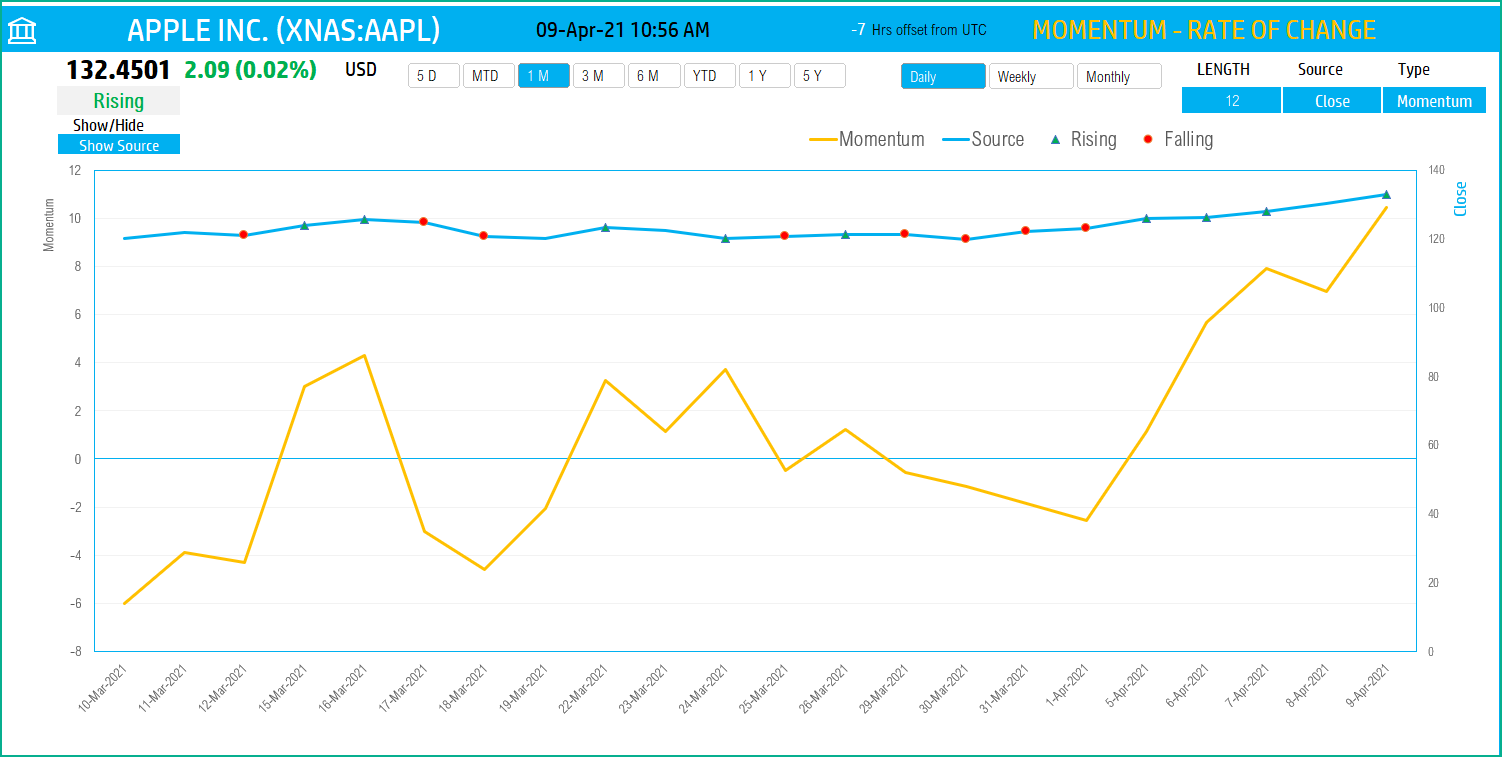The height and width of the screenshot is (757, 1502).
Task: Click the USD currency label
Action: [361, 70]
